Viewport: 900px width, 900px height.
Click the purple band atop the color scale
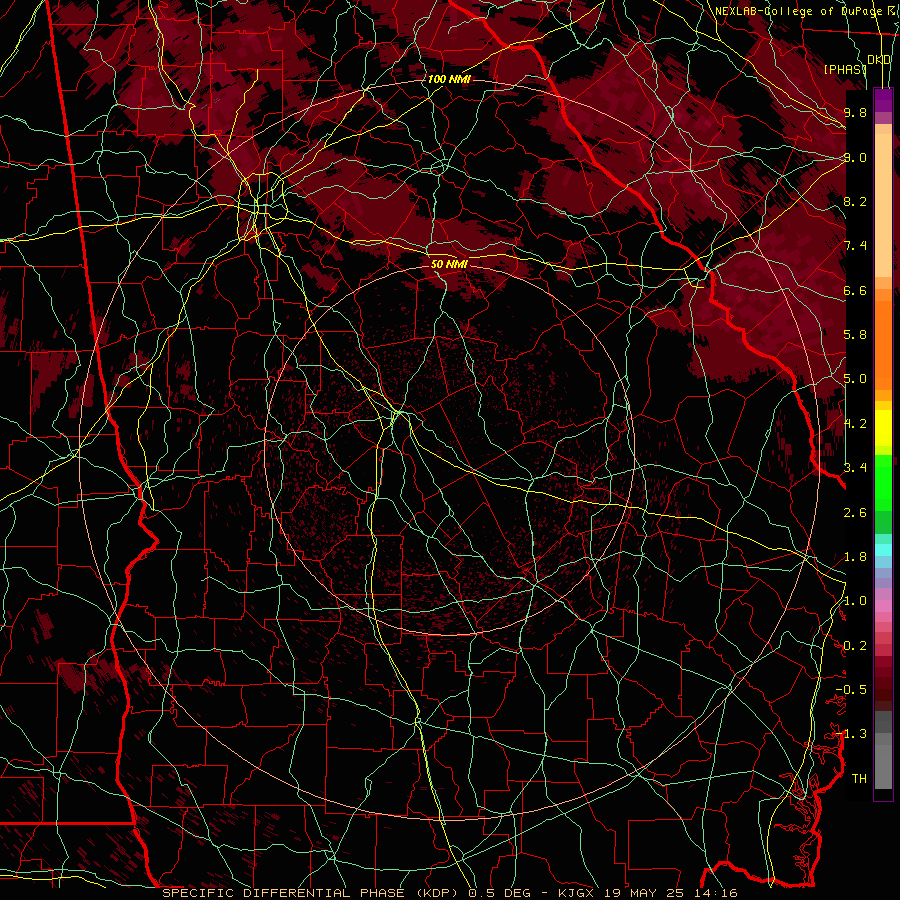[x=883, y=100]
